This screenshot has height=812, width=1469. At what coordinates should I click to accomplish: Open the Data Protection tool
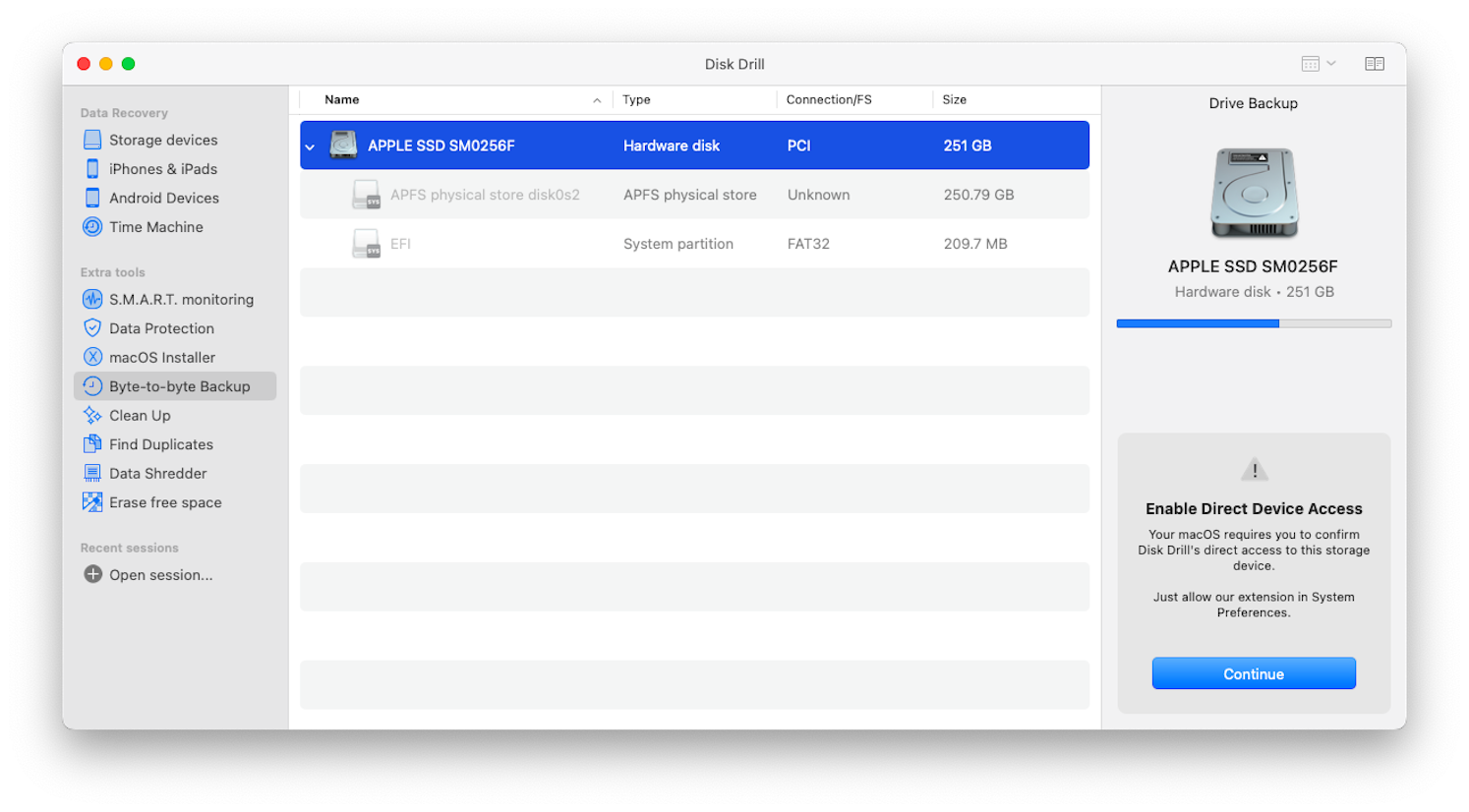point(161,328)
